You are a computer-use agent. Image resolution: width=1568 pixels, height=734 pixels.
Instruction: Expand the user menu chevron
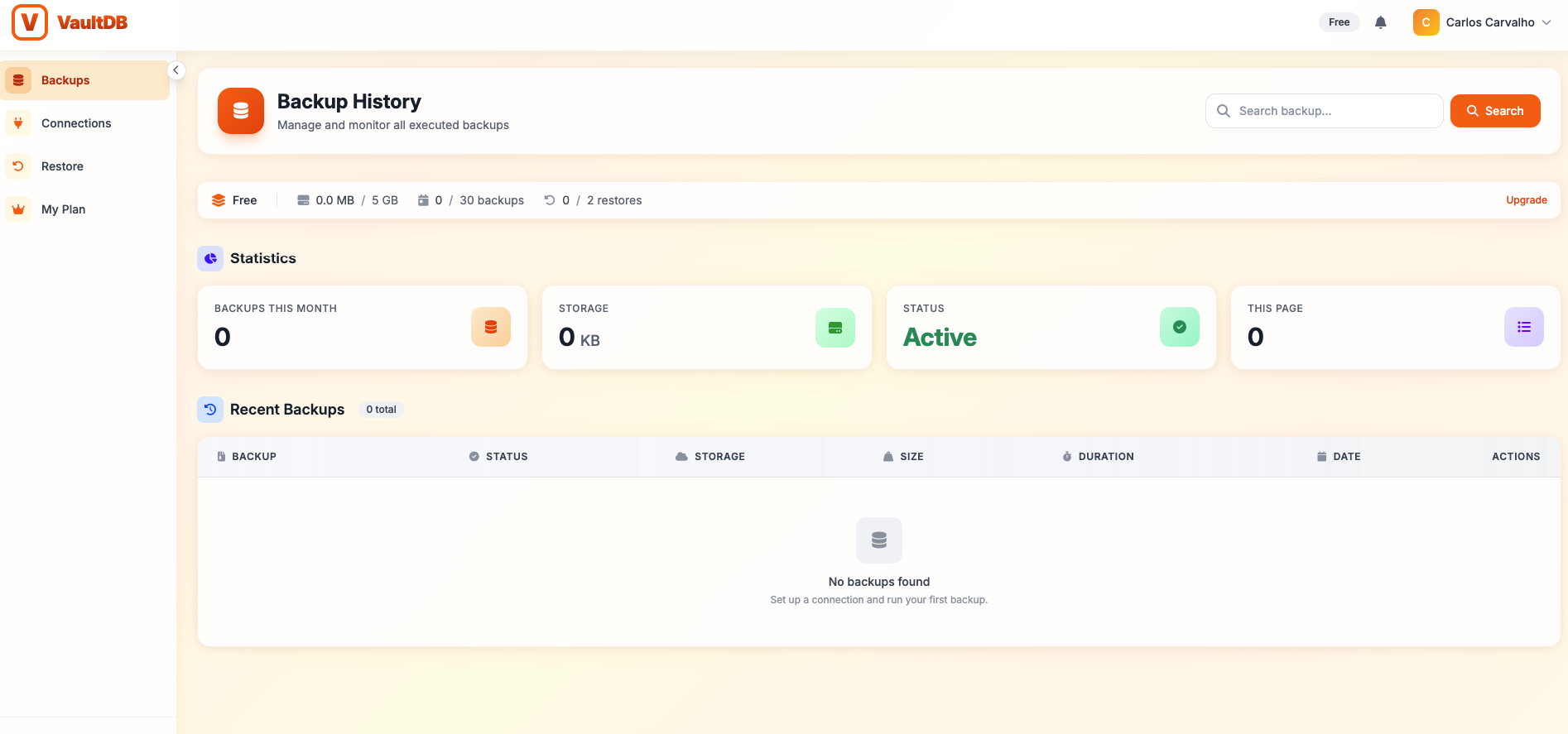tap(1546, 22)
